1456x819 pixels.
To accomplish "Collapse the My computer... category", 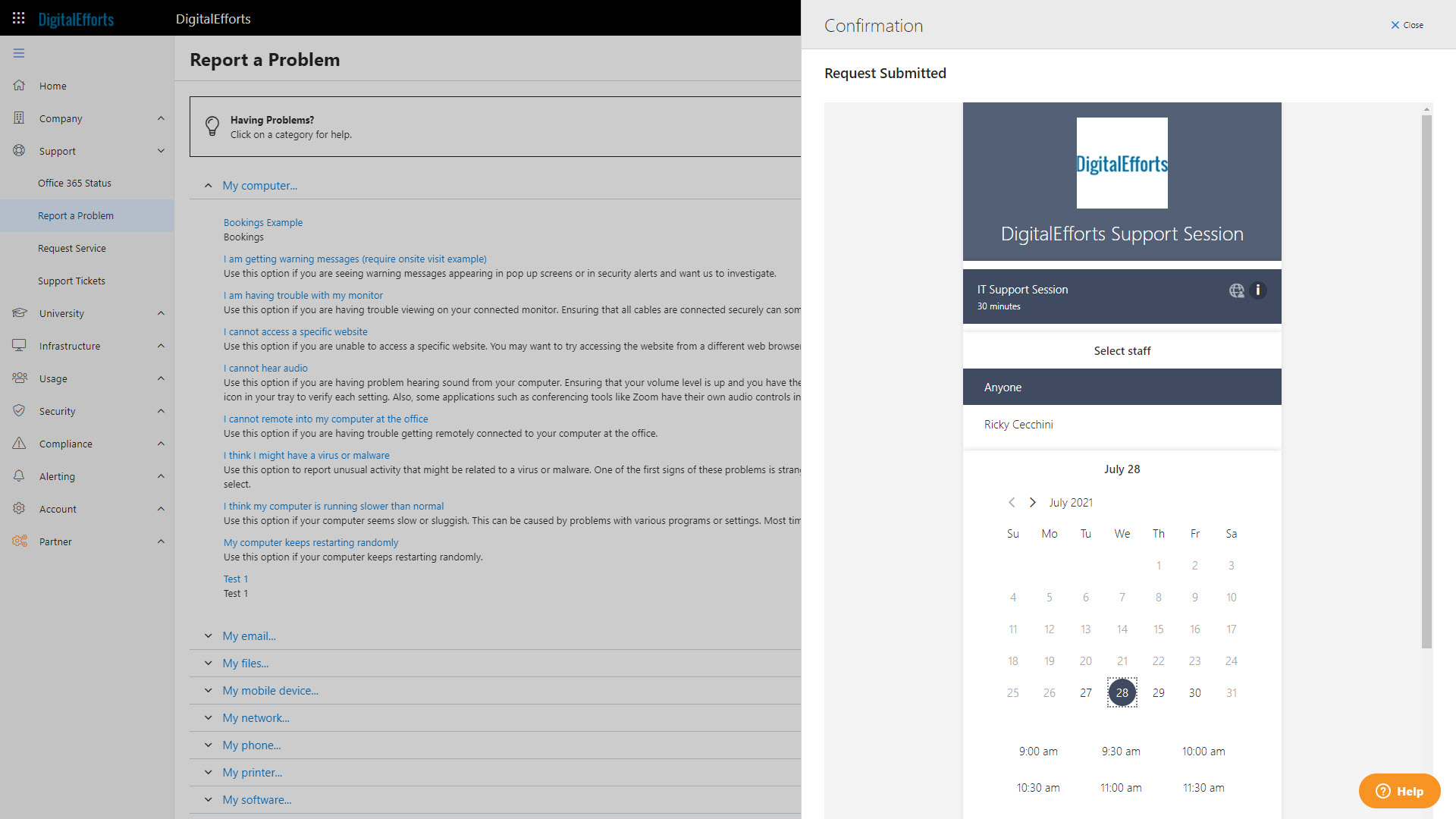I will pos(208,186).
